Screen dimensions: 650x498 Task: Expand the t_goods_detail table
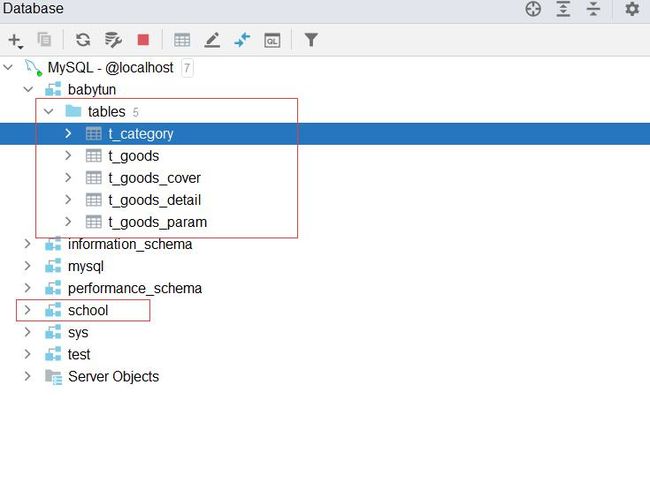tap(68, 199)
